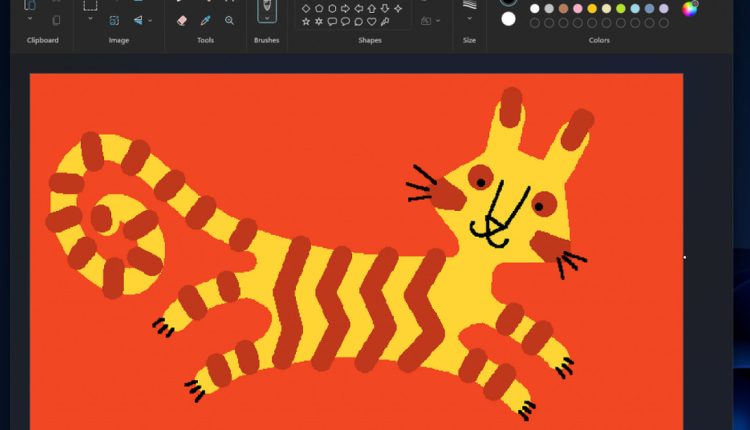Choose the light yellow palette swatch
The width and height of the screenshot is (750, 430).
(x=607, y=9)
